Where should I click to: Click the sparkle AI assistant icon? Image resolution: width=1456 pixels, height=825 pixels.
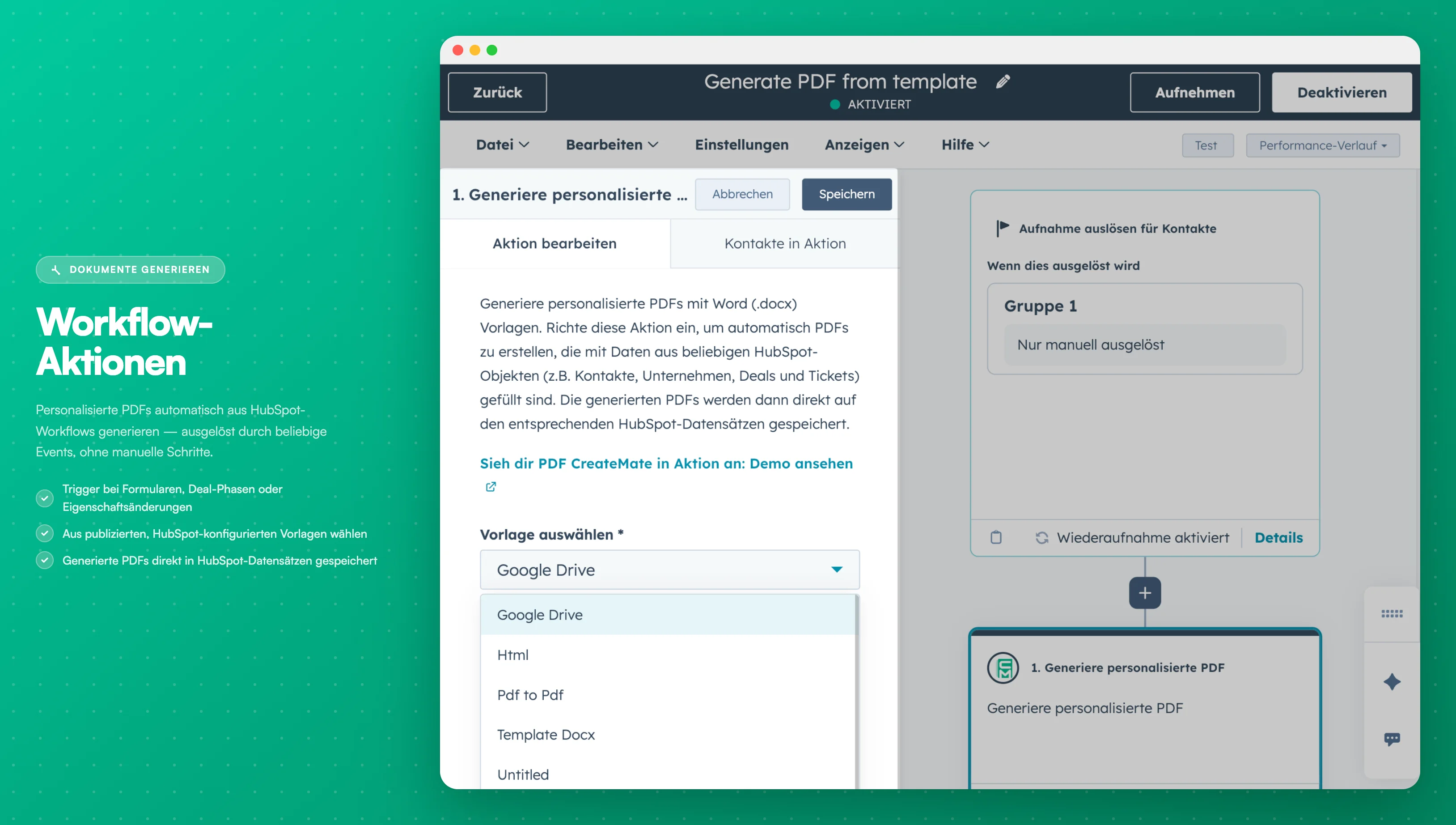point(1392,682)
